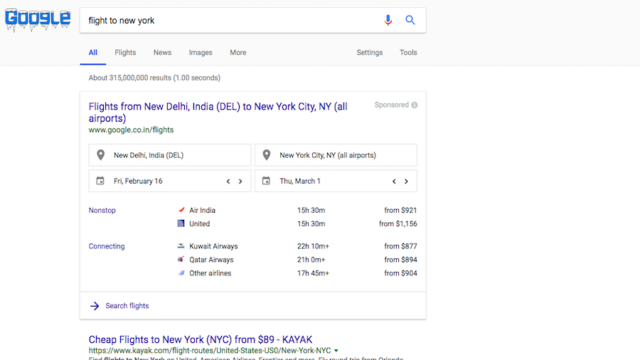Switch to the Flights tab
This screenshot has width=640, height=360.
click(125, 53)
